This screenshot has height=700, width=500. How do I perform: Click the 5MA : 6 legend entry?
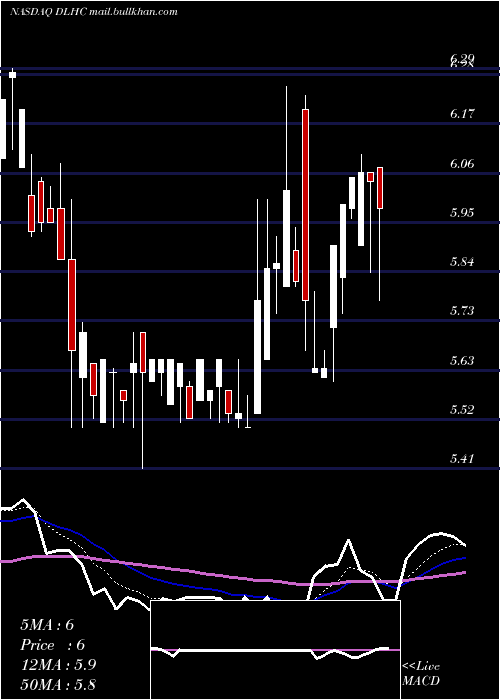click(x=47, y=625)
